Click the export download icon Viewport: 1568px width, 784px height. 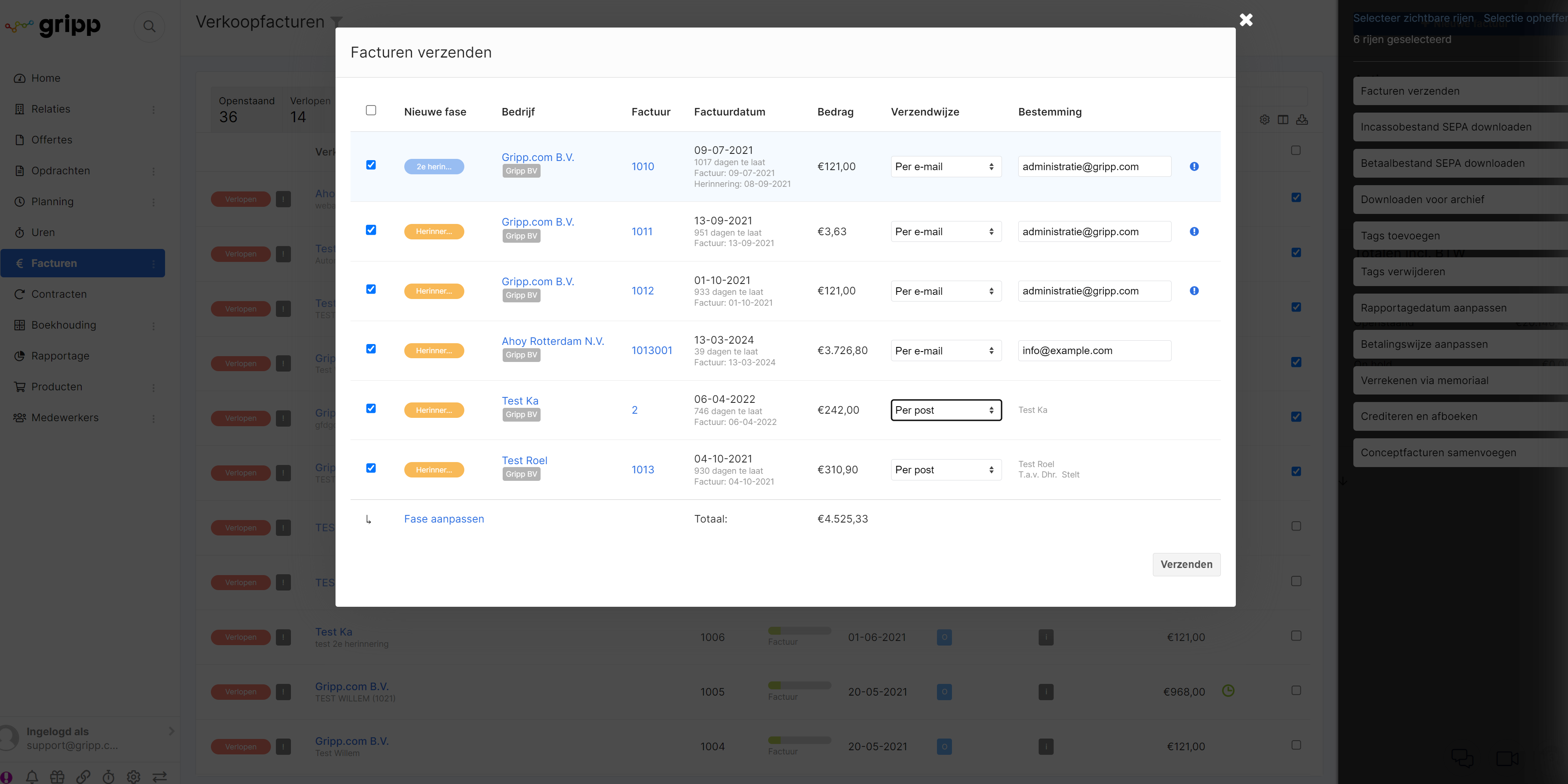pyautogui.click(x=1301, y=119)
